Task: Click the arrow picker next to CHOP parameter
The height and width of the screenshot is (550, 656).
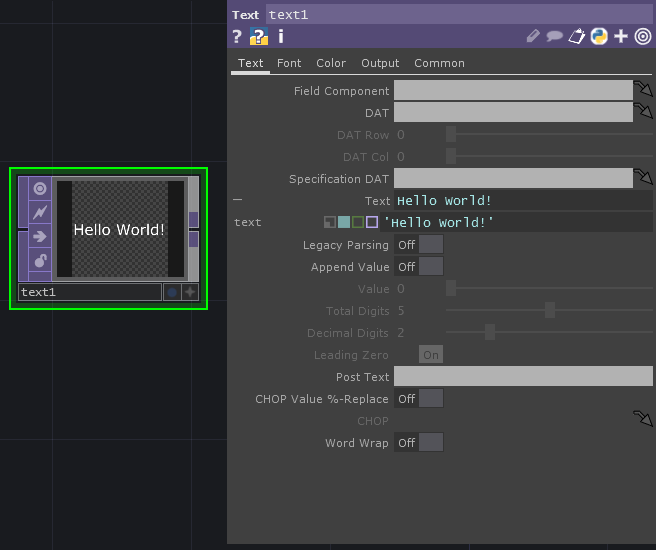Action: tap(643, 419)
